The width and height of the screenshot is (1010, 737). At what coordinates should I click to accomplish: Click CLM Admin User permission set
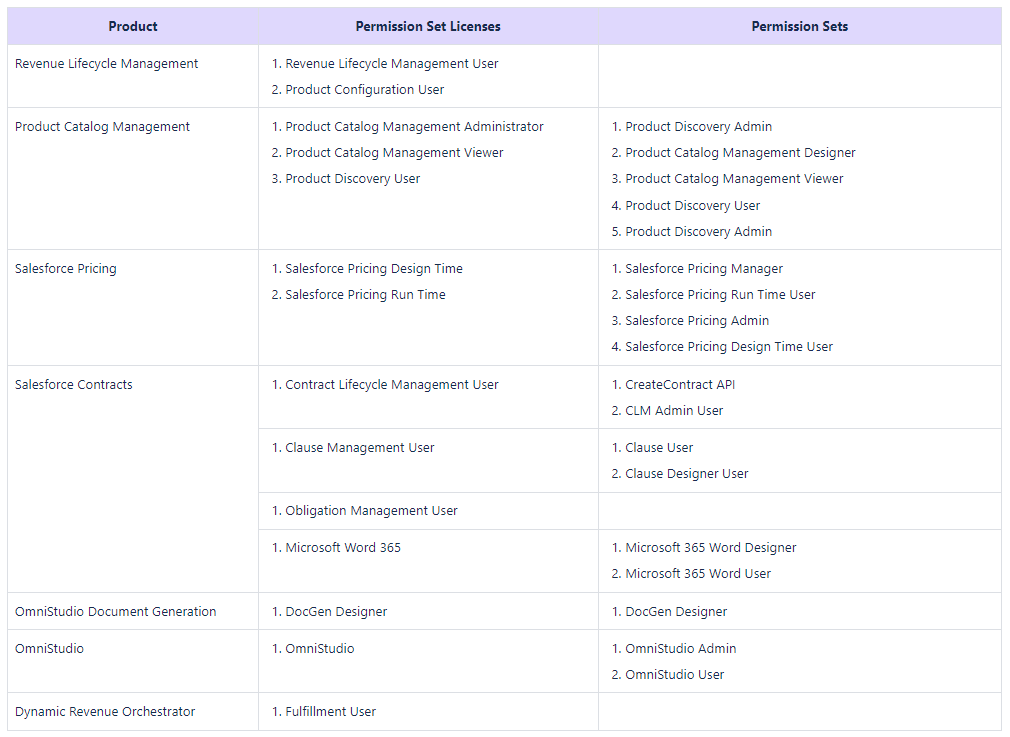[674, 410]
